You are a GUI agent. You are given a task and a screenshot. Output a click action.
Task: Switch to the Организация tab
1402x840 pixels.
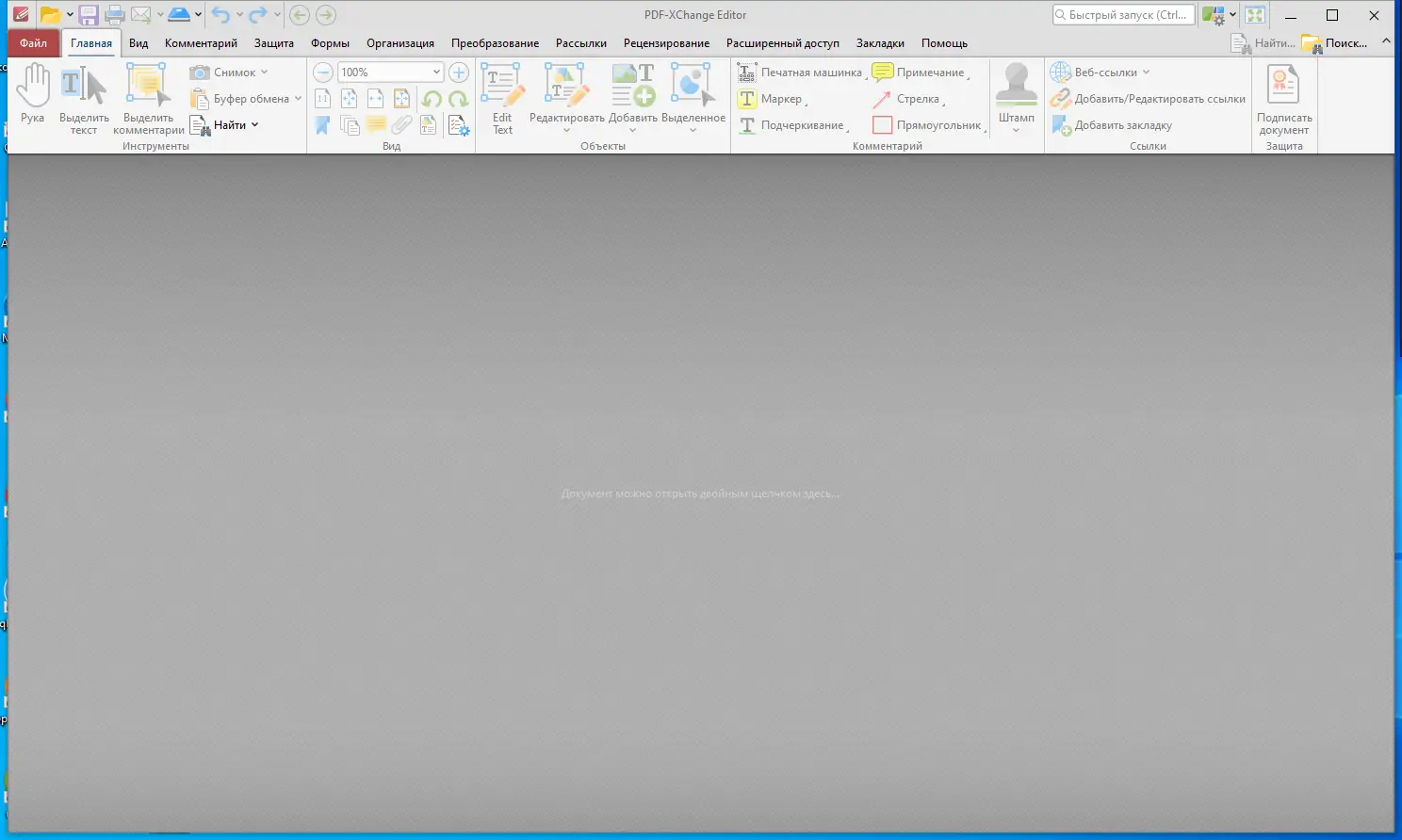400,43
